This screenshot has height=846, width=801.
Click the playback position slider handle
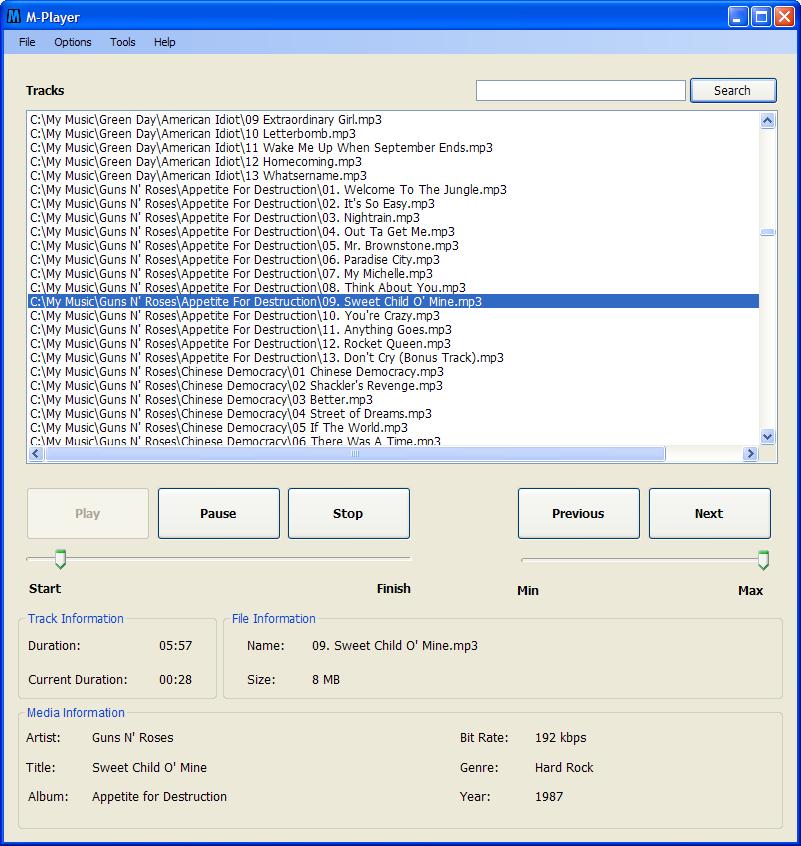coord(60,559)
